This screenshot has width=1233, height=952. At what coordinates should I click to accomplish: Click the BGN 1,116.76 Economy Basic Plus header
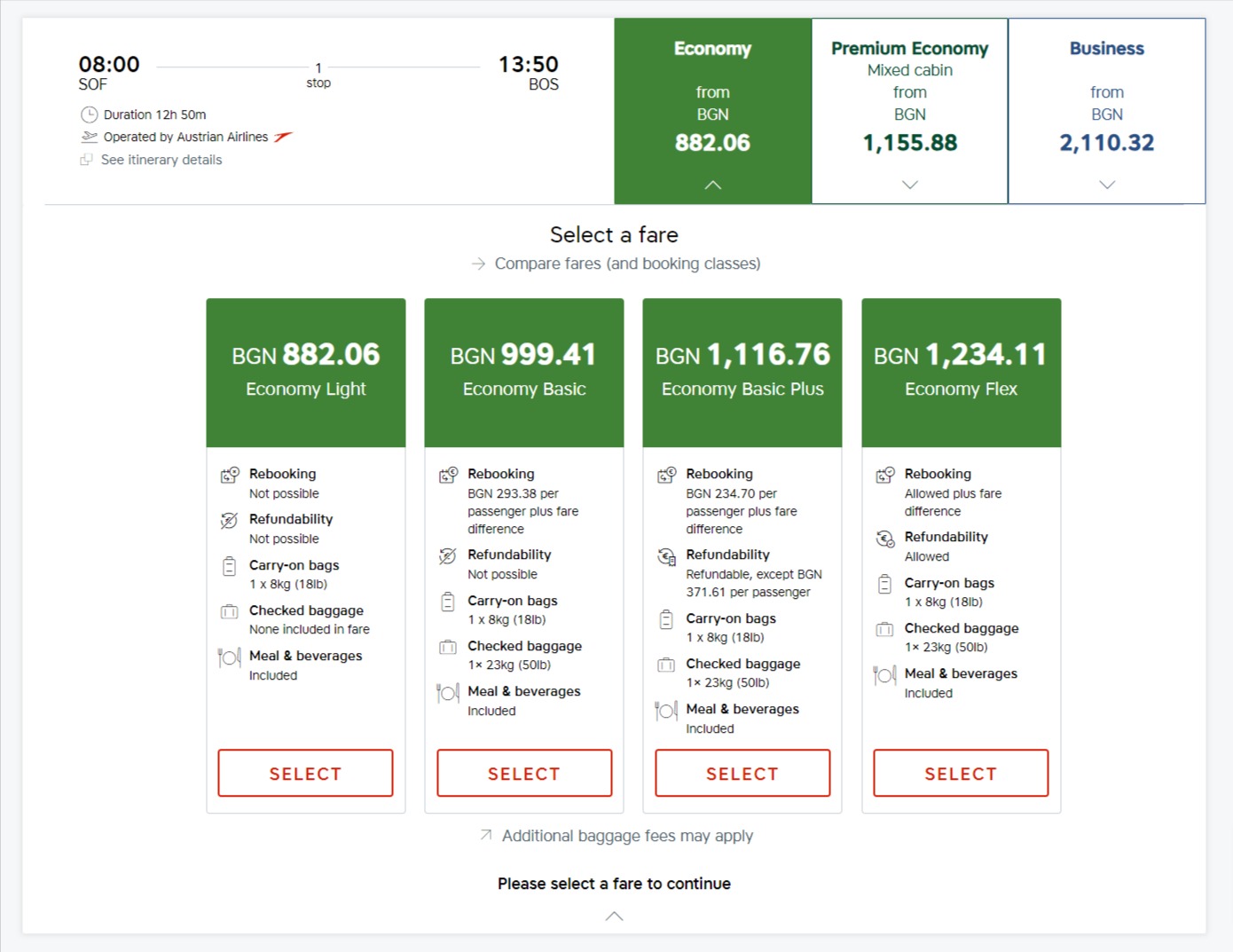742,373
